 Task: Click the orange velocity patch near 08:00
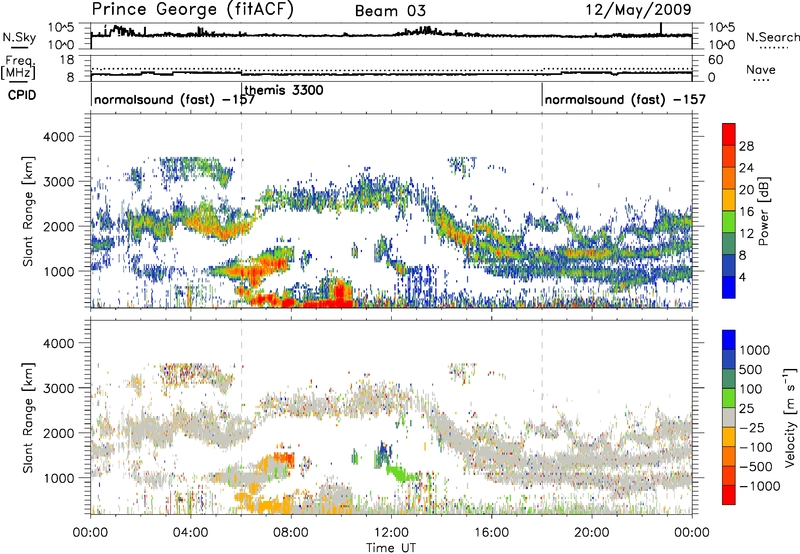[x=284, y=460]
